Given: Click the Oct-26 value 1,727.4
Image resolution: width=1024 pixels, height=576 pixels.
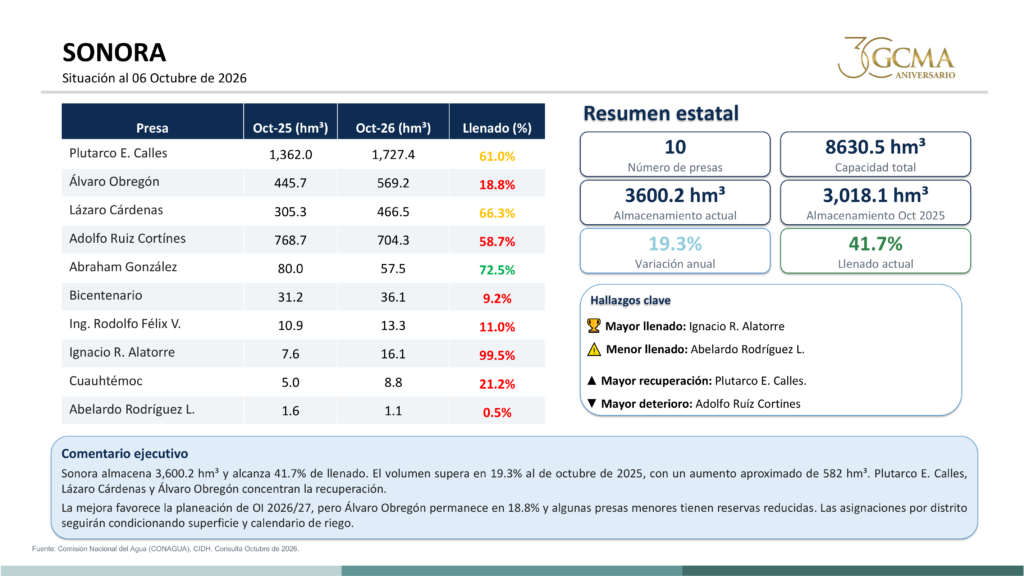Looking at the screenshot, I should (x=393, y=155).
